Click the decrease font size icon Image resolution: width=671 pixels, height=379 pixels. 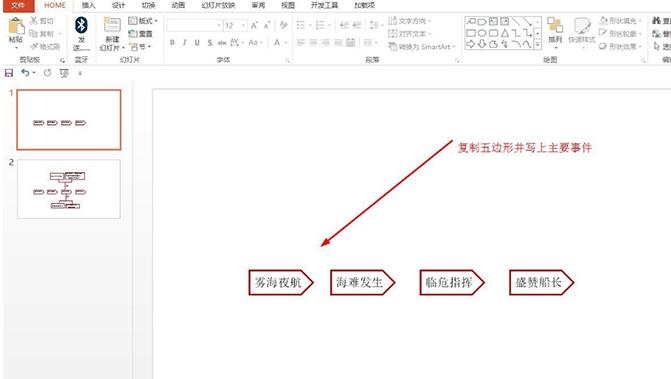pos(267,26)
